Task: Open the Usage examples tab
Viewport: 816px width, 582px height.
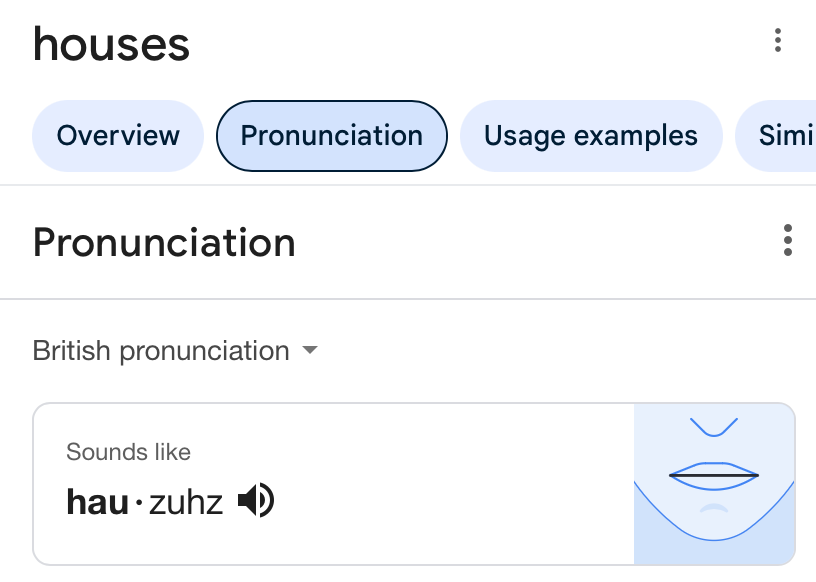Action: click(x=591, y=136)
